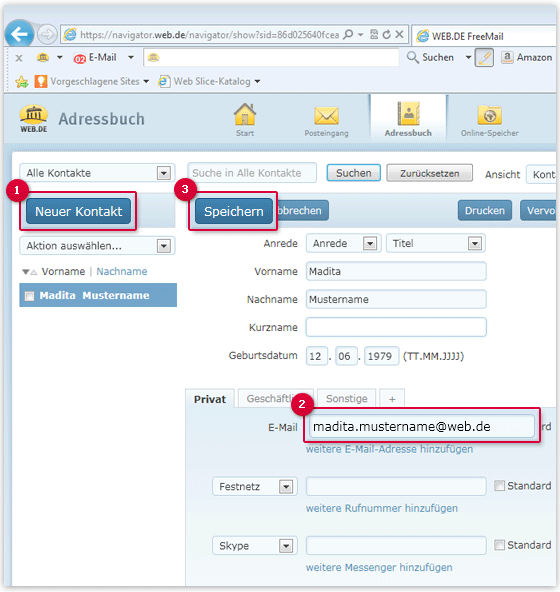
Task: Click the WEB.DE logo in header
Action: (34, 119)
